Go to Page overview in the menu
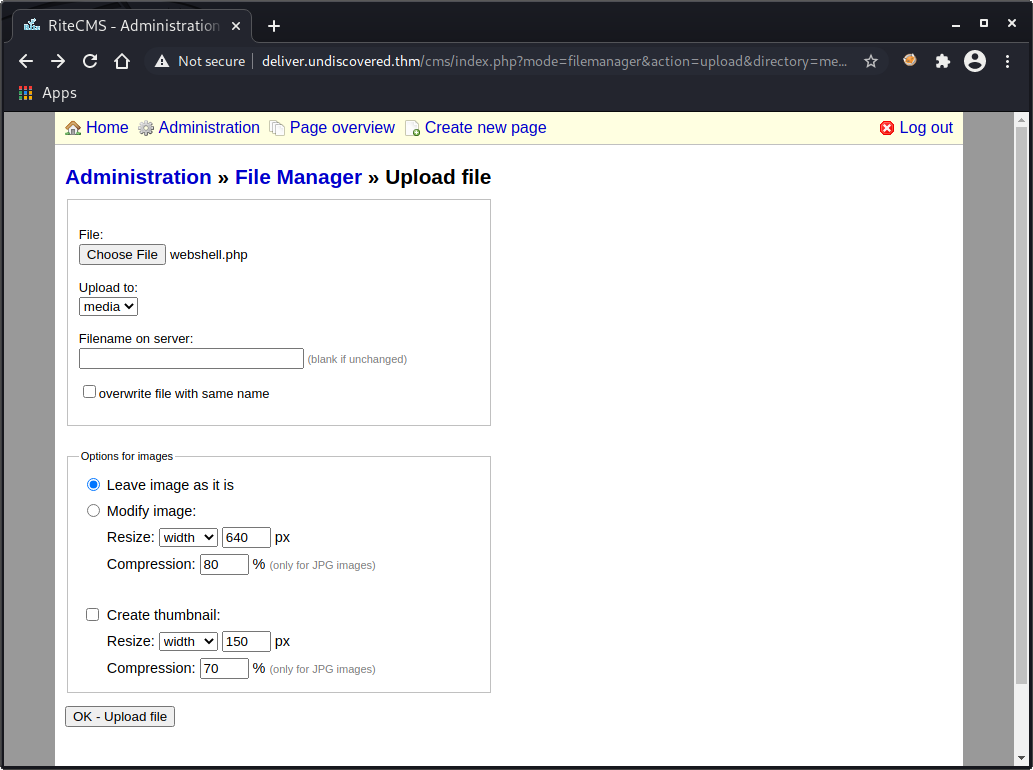The height and width of the screenshot is (770, 1033). click(341, 128)
